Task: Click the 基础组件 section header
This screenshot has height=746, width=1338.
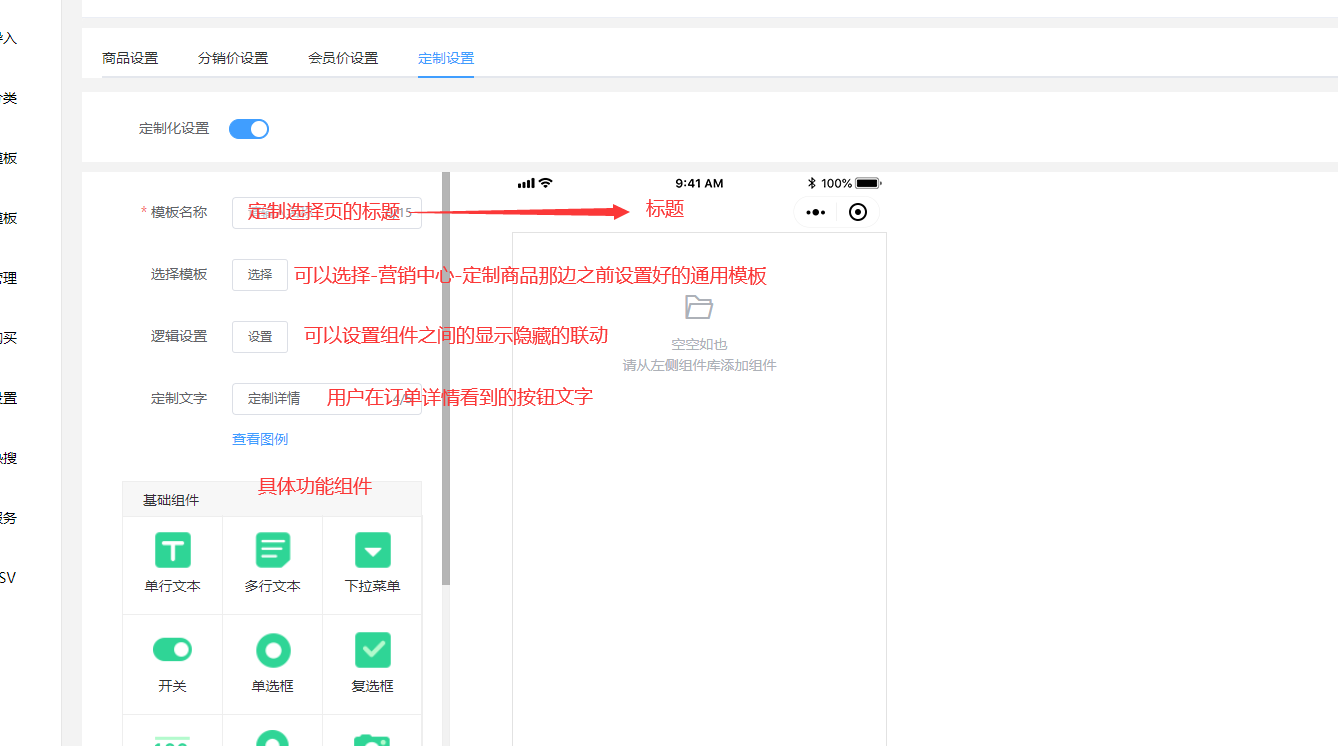Action: click(272, 500)
